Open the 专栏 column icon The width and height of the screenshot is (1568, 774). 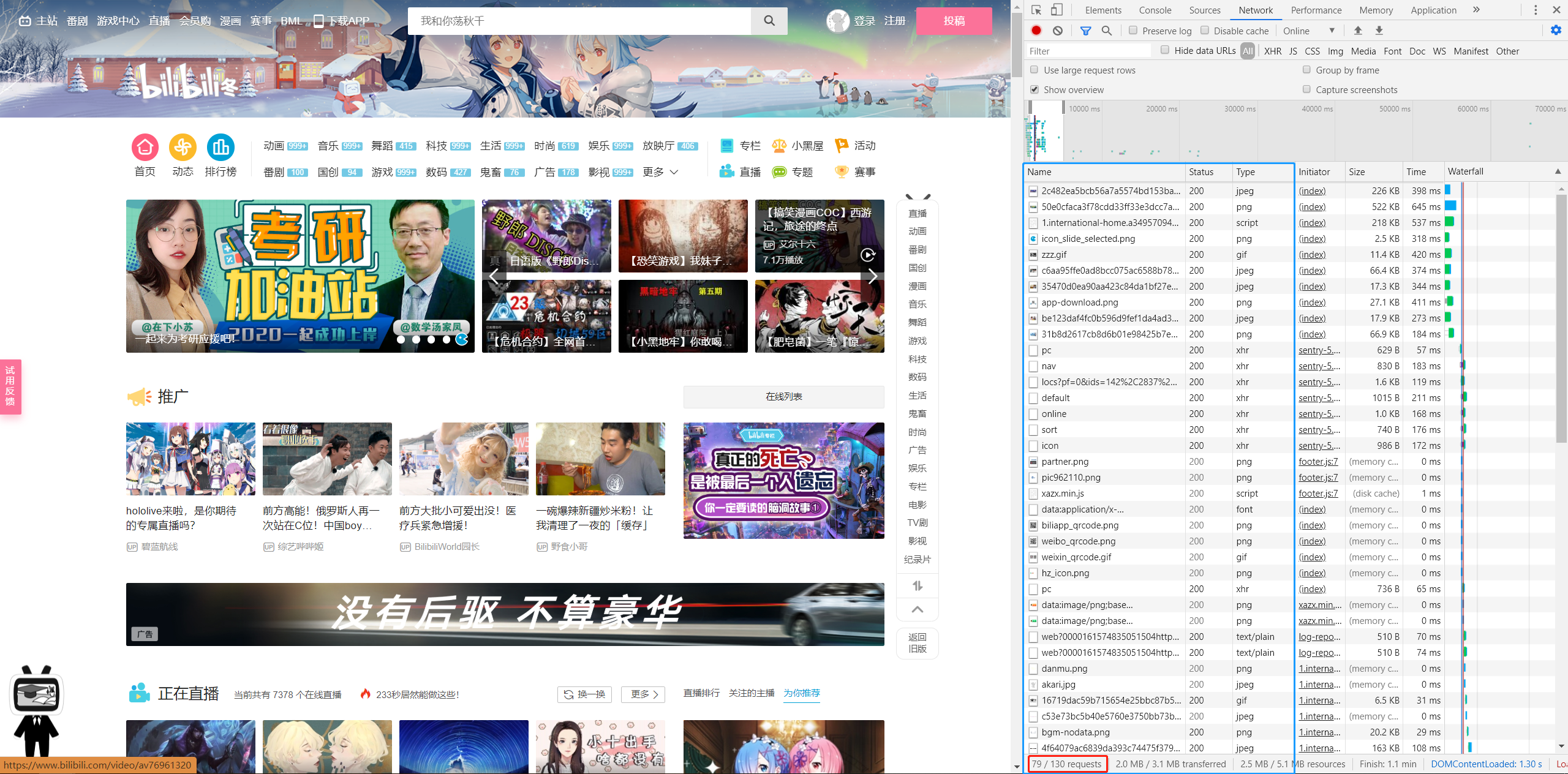pos(727,146)
